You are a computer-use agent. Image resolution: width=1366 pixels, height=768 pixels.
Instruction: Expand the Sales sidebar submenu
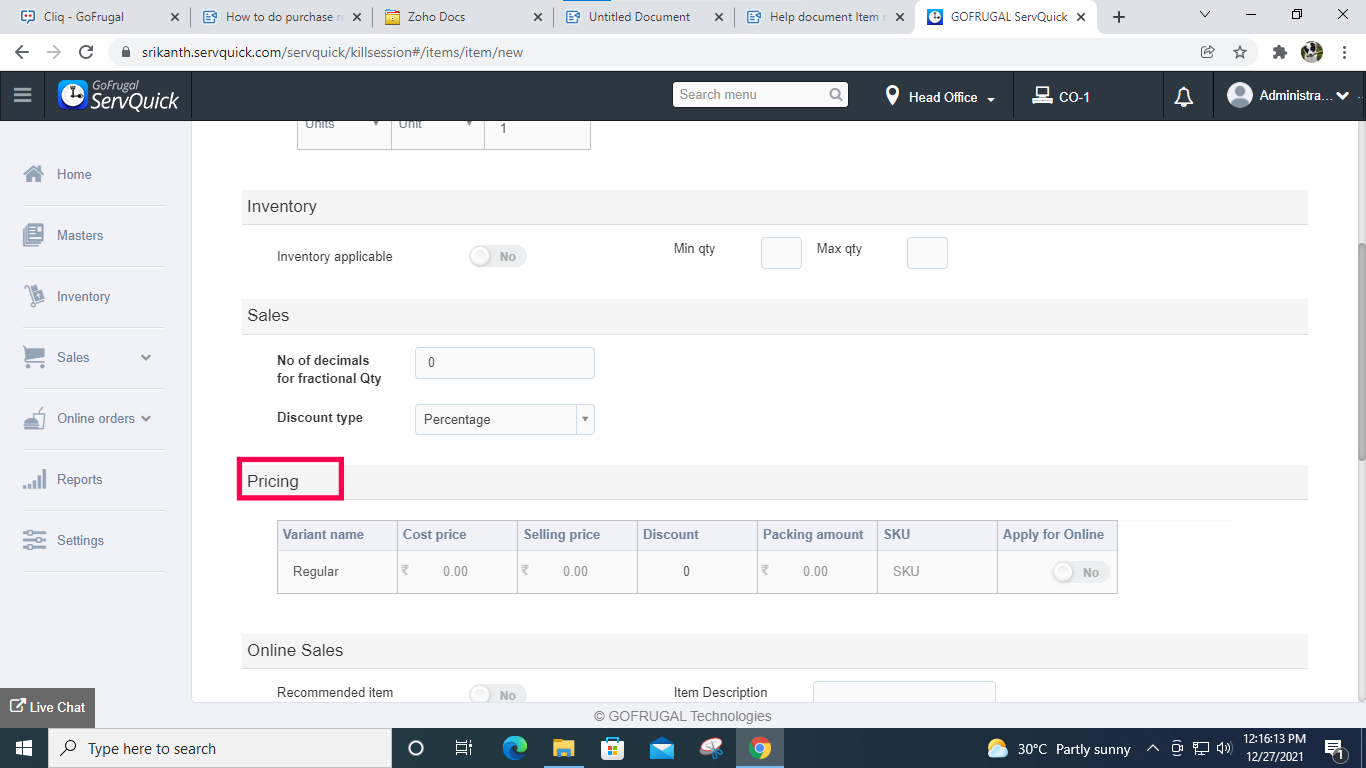coord(146,357)
